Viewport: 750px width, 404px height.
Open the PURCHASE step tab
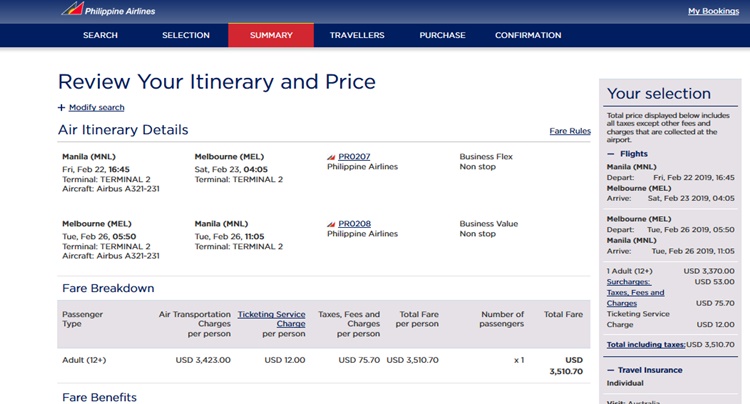[442, 35]
